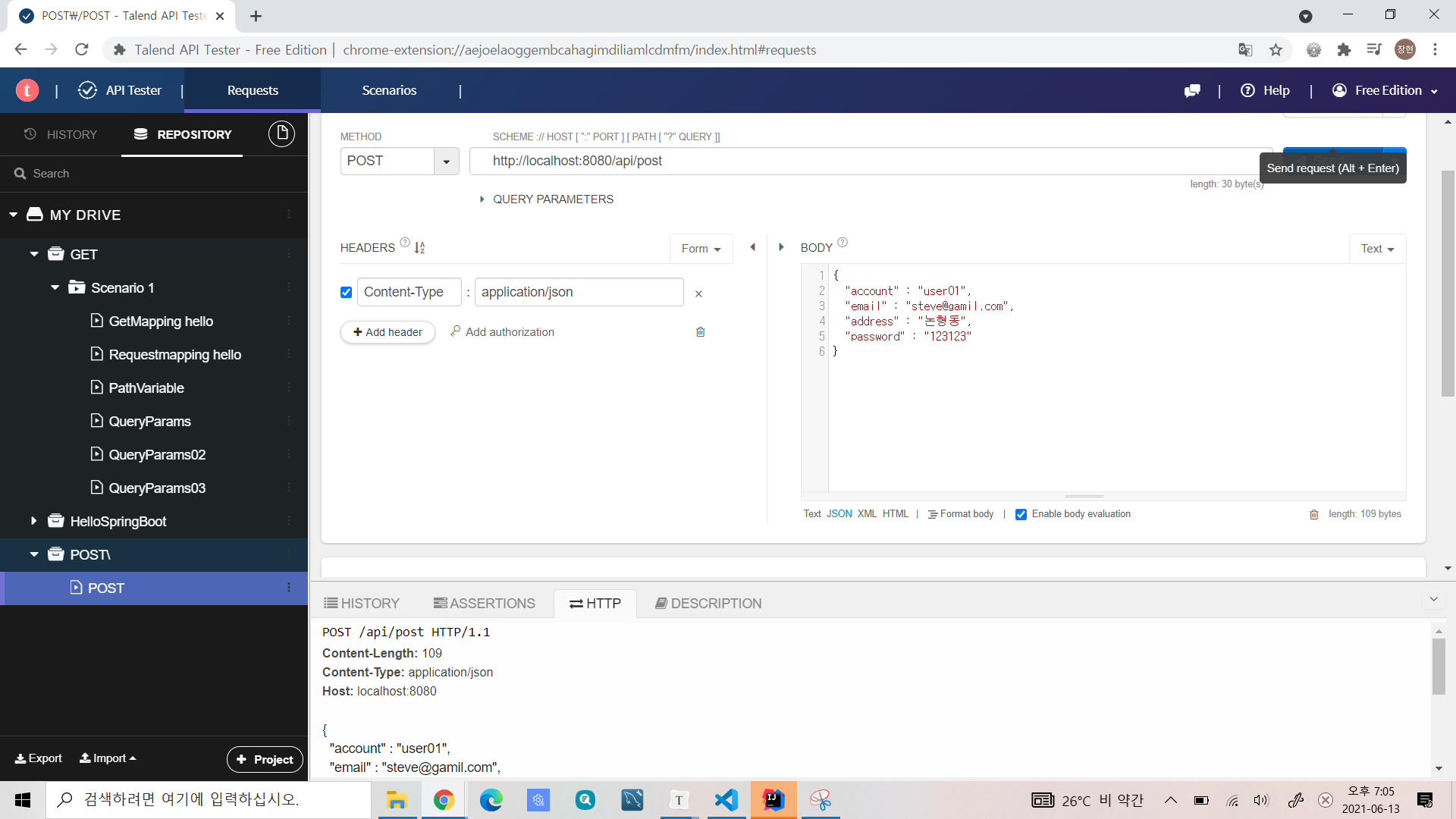
Task: Click the body trash icon near length
Action: pos(1313,514)
